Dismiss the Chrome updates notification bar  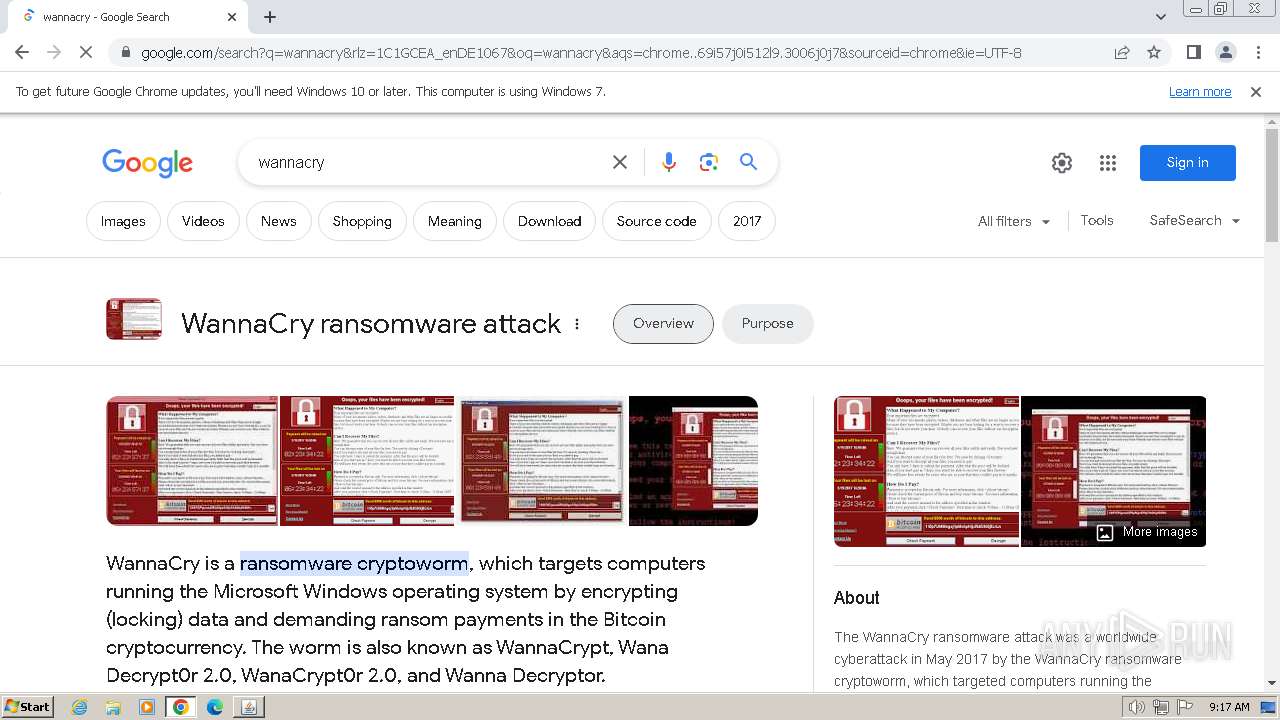[1256, 92]
